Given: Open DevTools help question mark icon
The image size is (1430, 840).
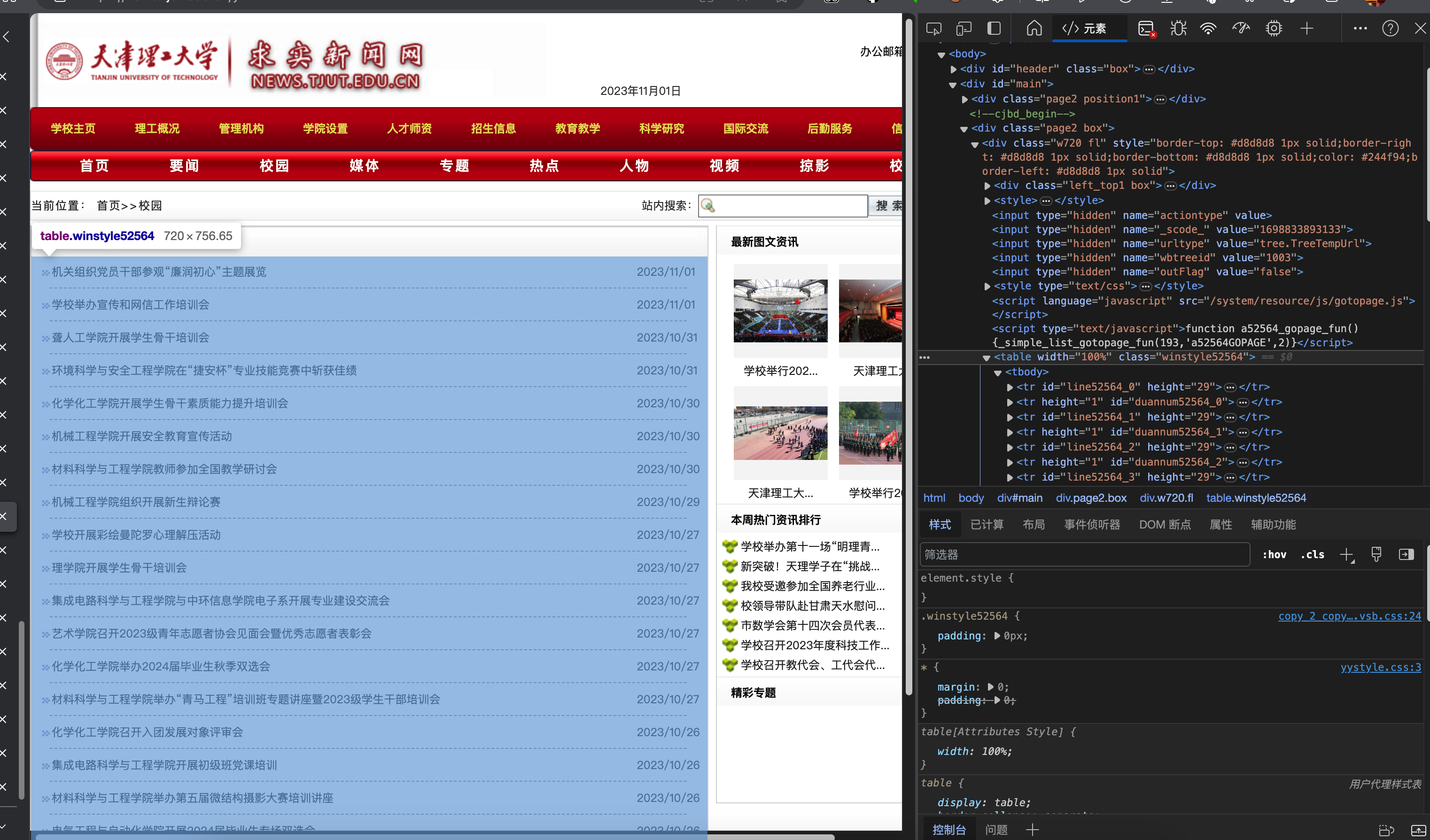Looking at the screenshot, I should point(1390,28).
